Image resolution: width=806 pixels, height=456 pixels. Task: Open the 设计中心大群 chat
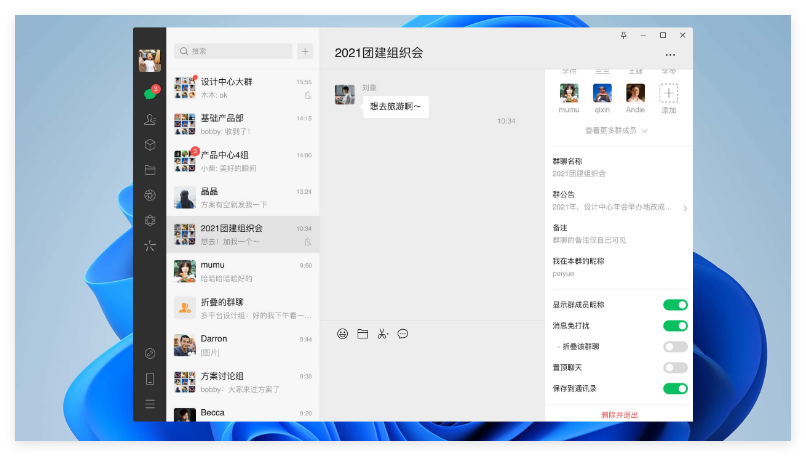click(243, 88)
